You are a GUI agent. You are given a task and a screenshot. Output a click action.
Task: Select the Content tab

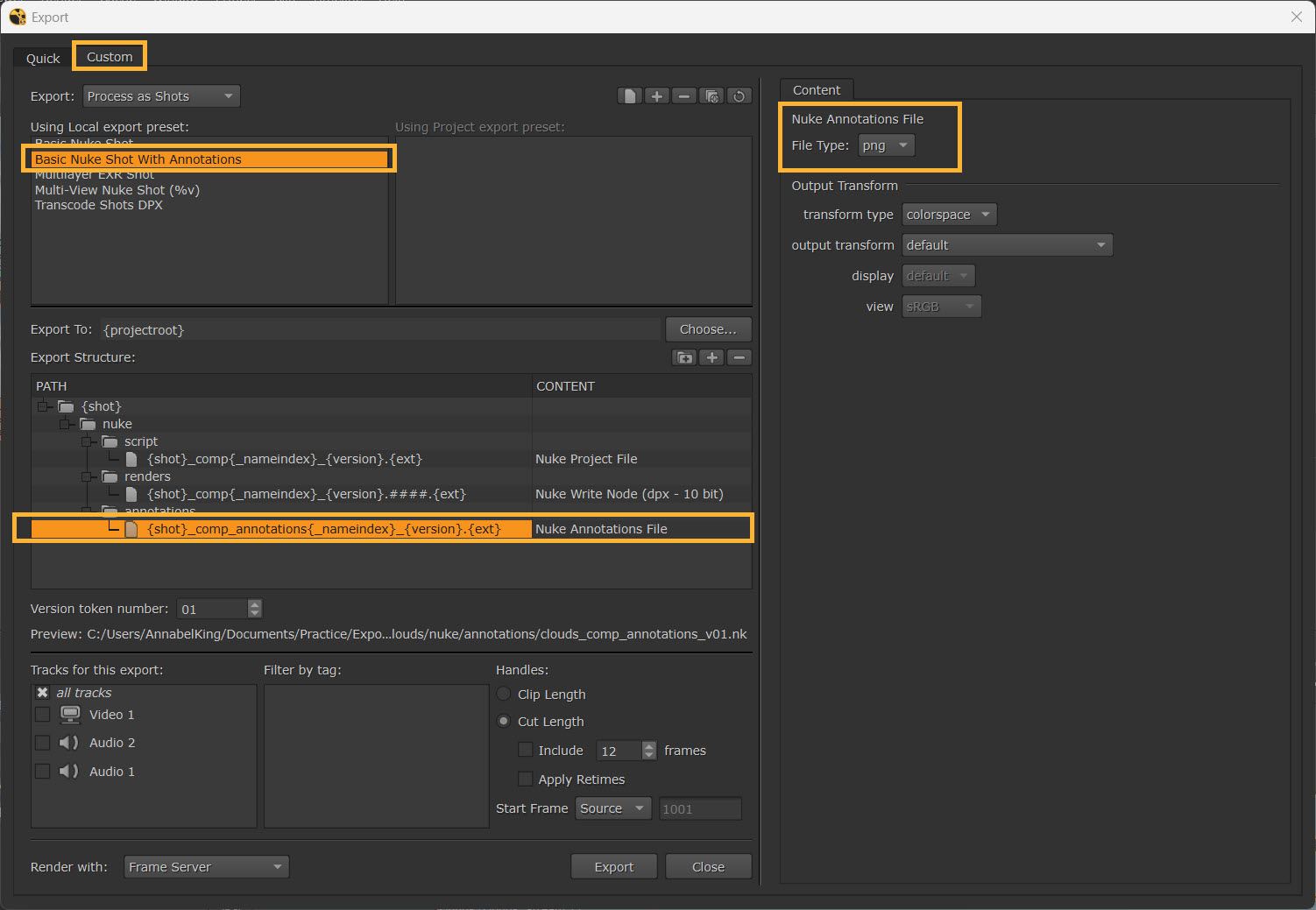pos(816,90)
